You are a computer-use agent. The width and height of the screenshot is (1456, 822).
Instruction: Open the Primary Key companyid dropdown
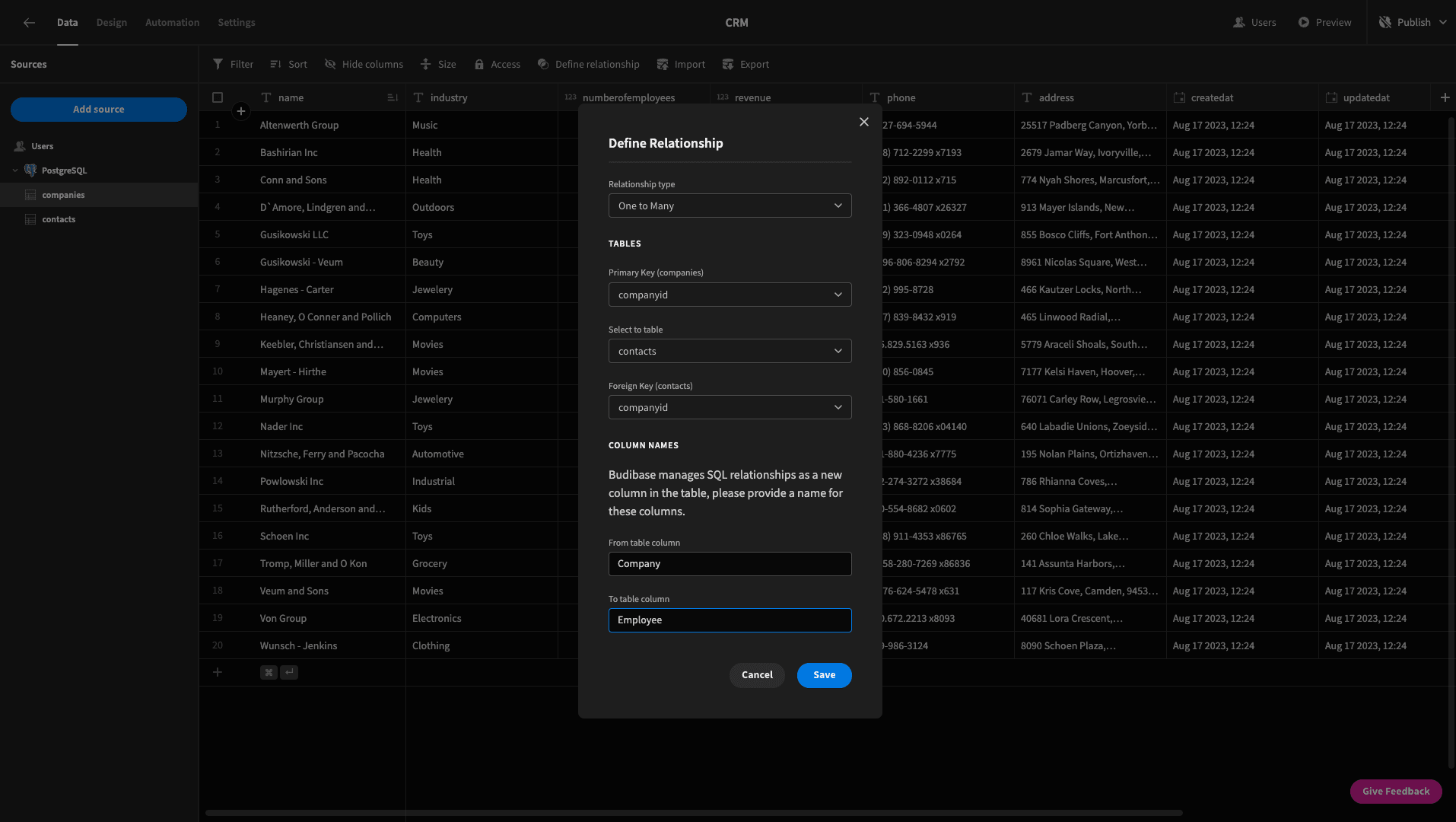730,295
